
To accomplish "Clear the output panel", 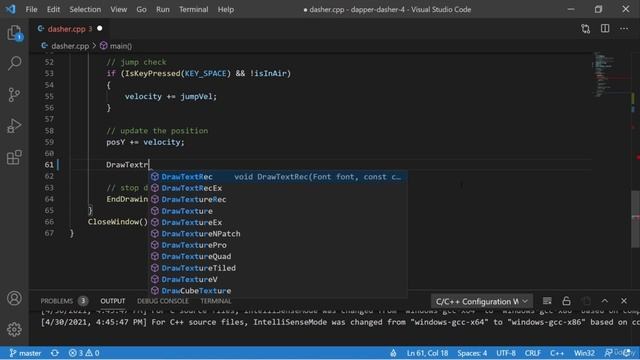I will [547, 301].
